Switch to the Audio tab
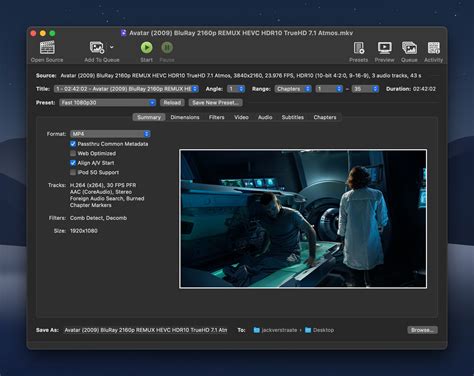 point(265,117)
